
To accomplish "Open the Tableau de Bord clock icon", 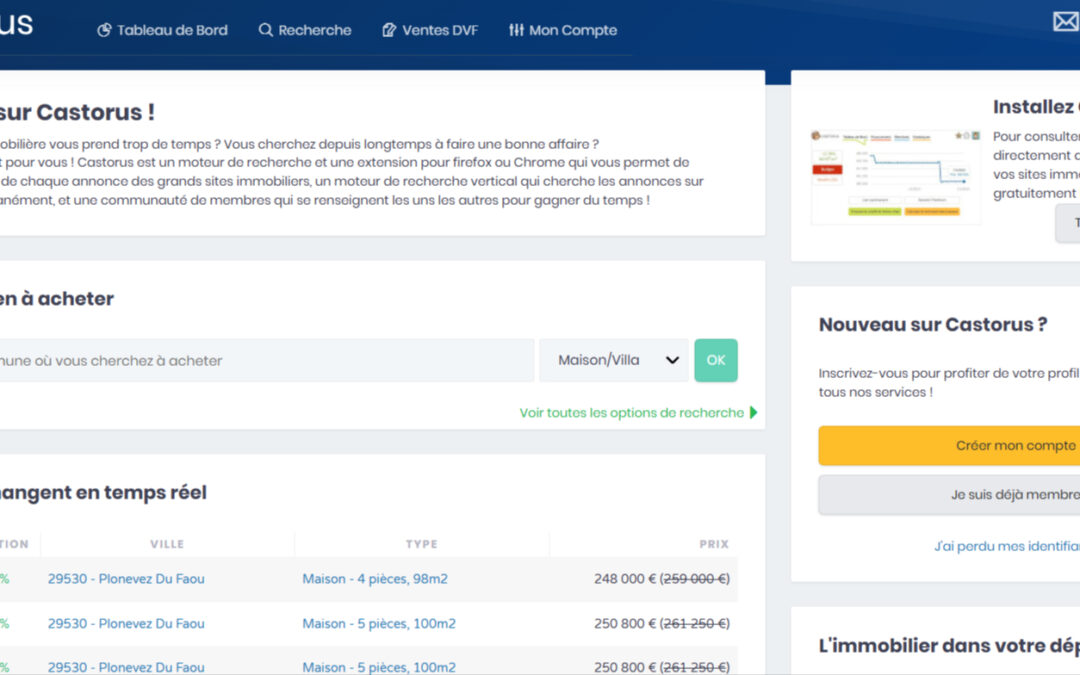I will (x=105, y=30).
